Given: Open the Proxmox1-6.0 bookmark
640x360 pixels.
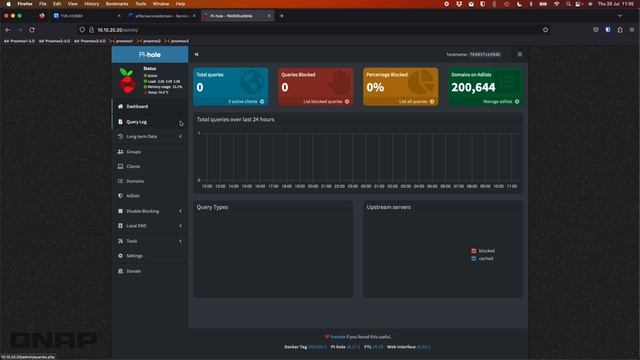Looking at the screenshot, I should pos(19,41).
